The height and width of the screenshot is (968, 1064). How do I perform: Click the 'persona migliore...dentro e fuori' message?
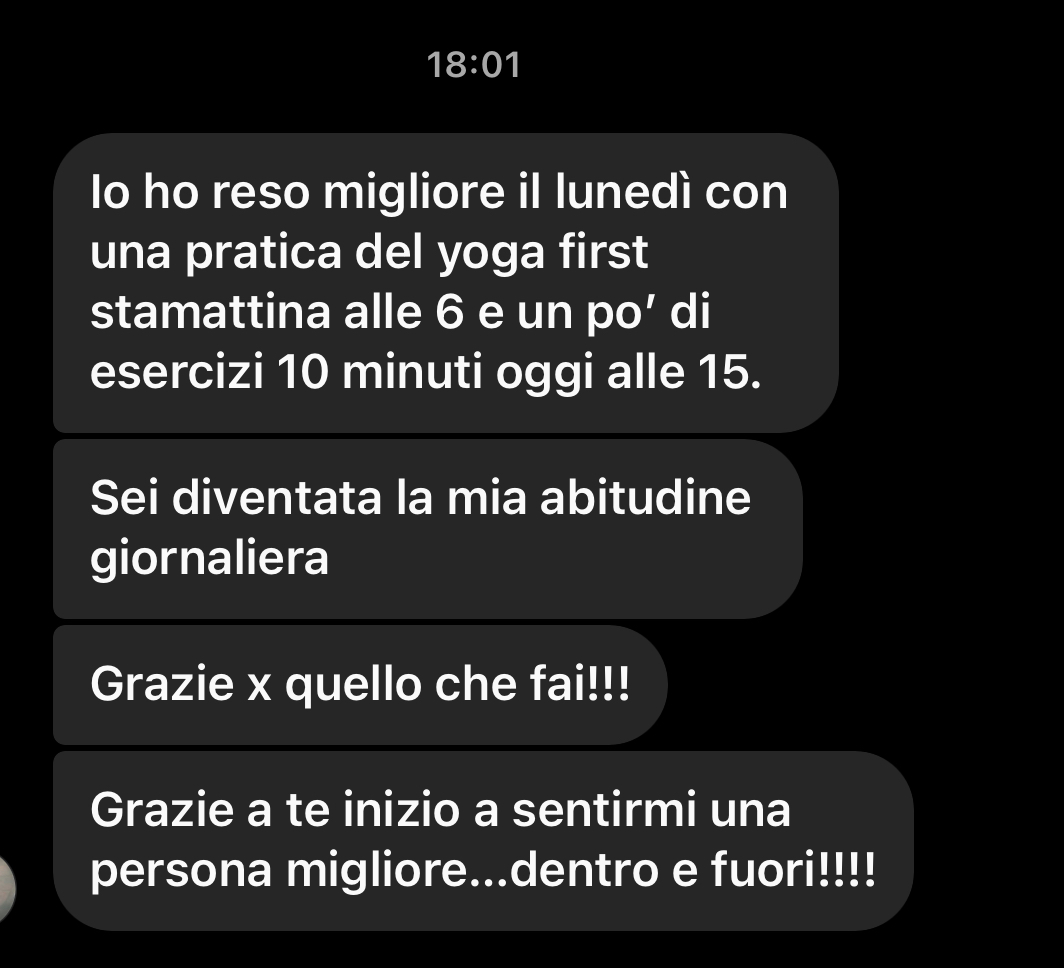pyautogui.click(x=483, y=840)
